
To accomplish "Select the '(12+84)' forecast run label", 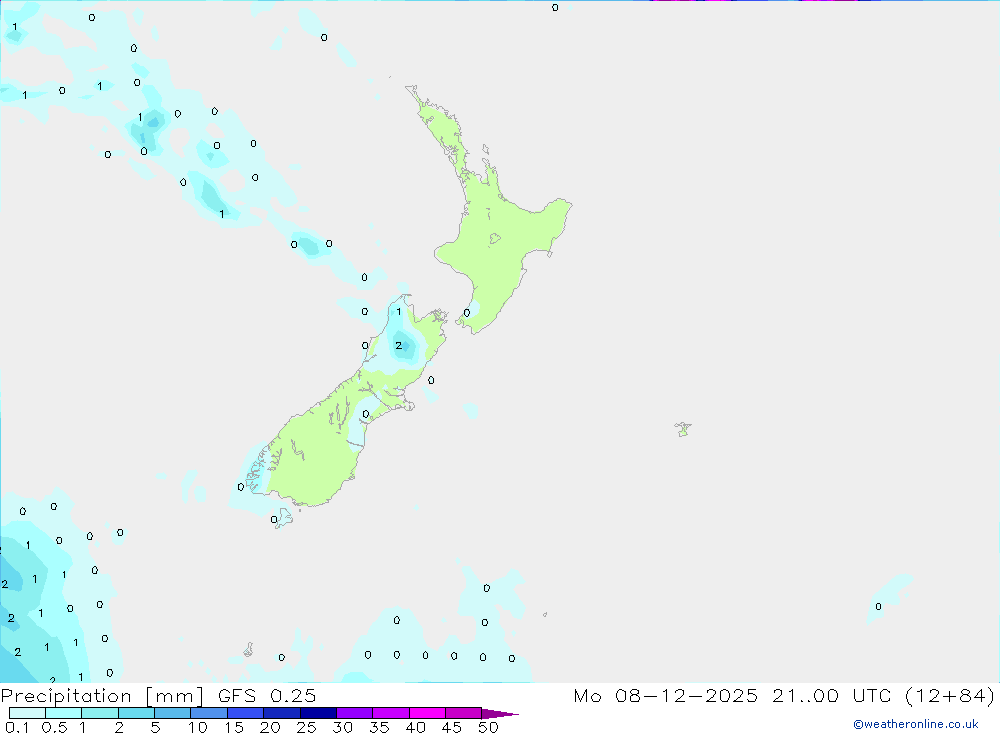I will [x=950, y=695].
